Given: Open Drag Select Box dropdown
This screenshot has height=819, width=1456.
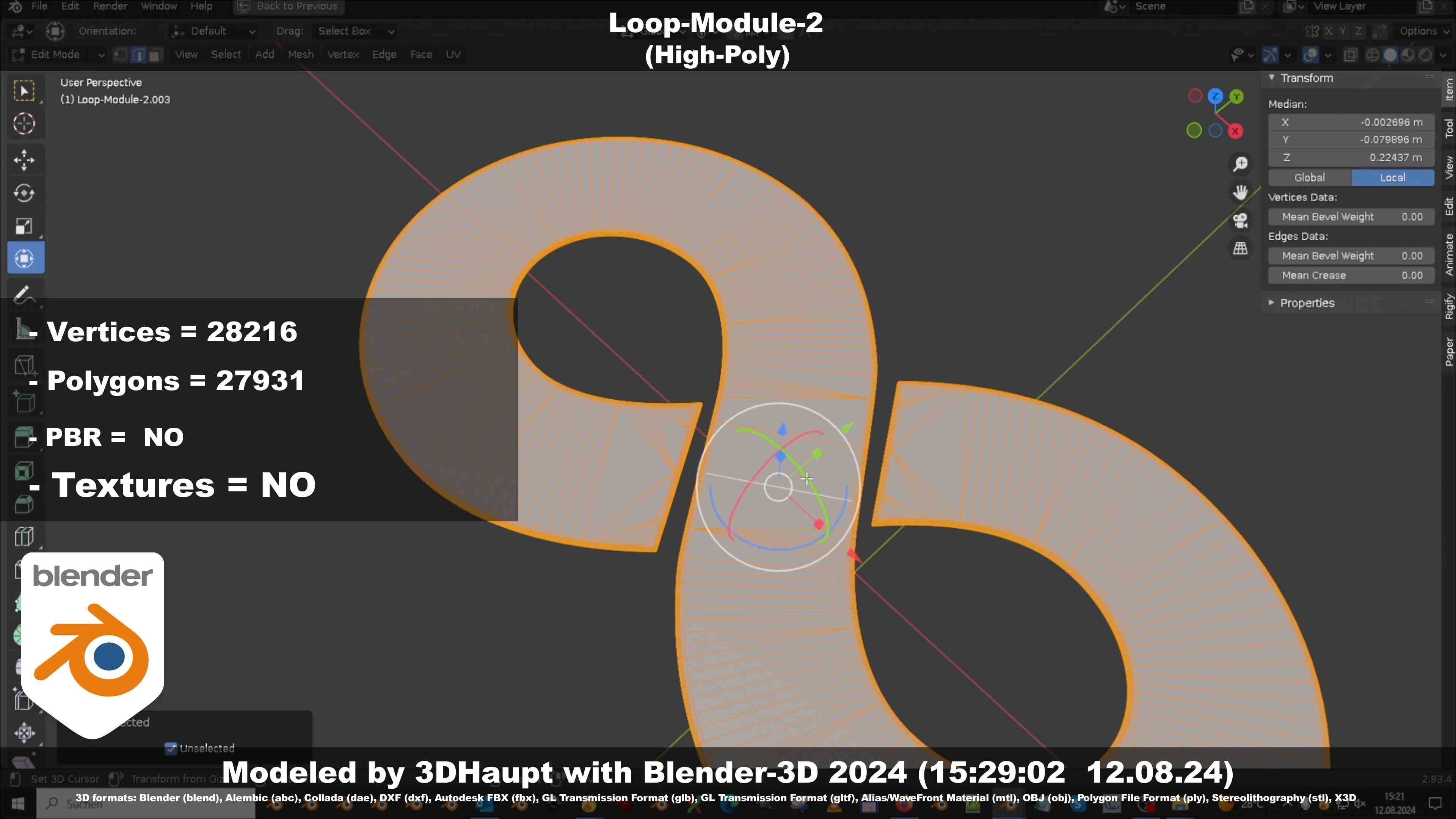Looking at the screenshot, I should pyautogui.click(x=355, y=31).
